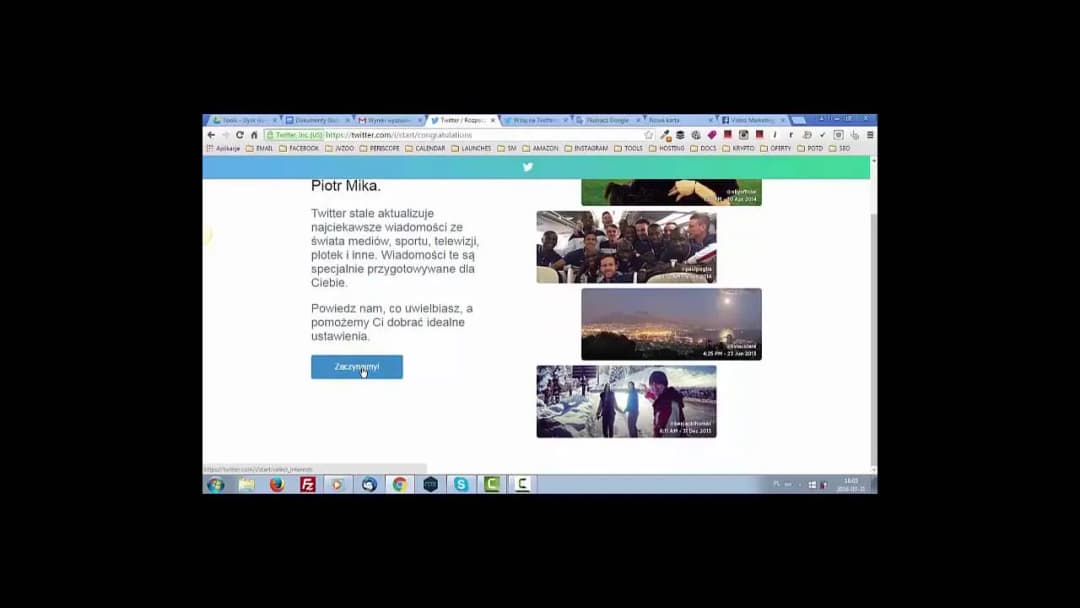Go to browser home page icon
Screen dimensions: 1080x608
pyautogui.click(x=254, y=135)
